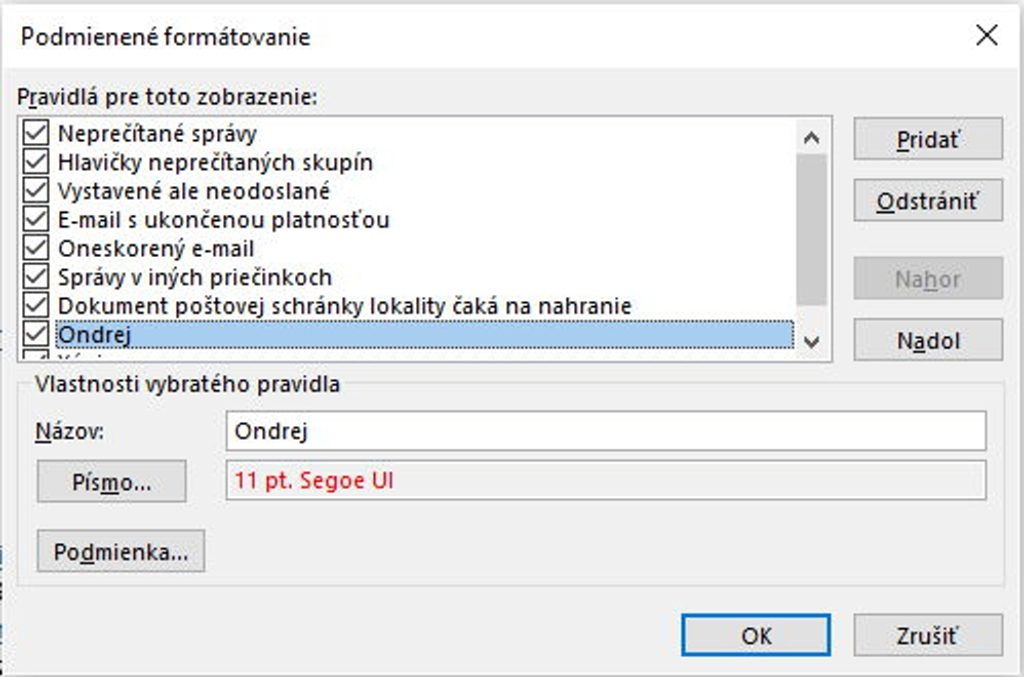The height and width of the screenshot is (677, 1024).
Task: Toggle the Hlavičky neprečítaných skupín checkbox
Action: [x=36, y=162]
